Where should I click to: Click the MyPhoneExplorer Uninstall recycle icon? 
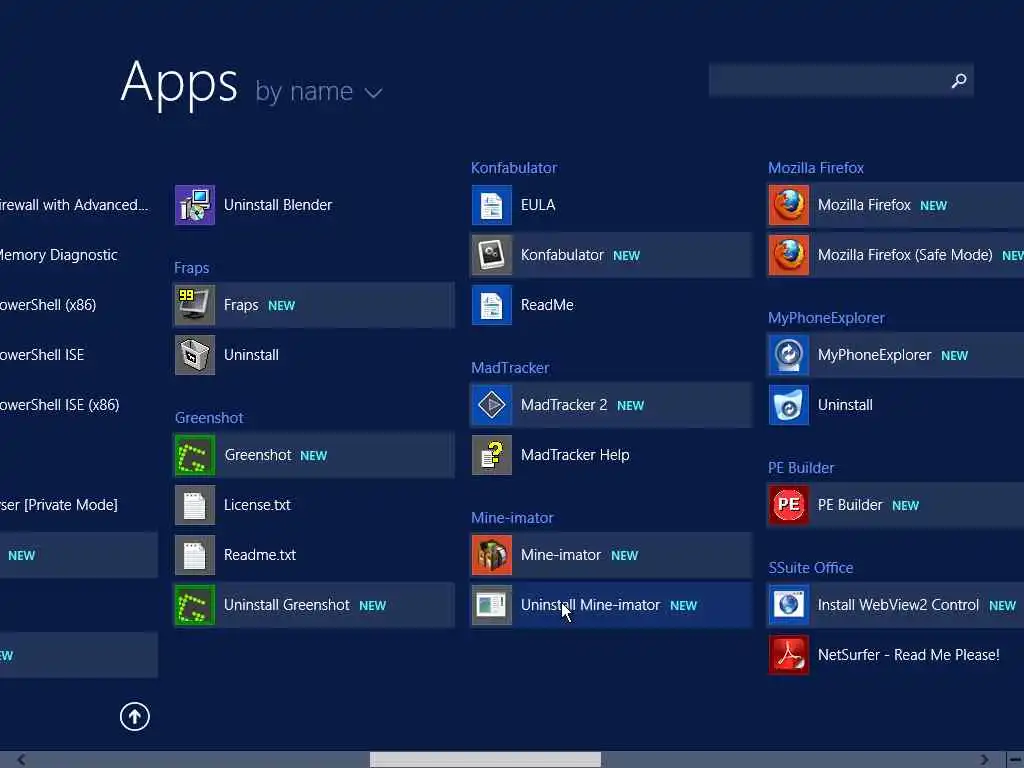[789, 405]
